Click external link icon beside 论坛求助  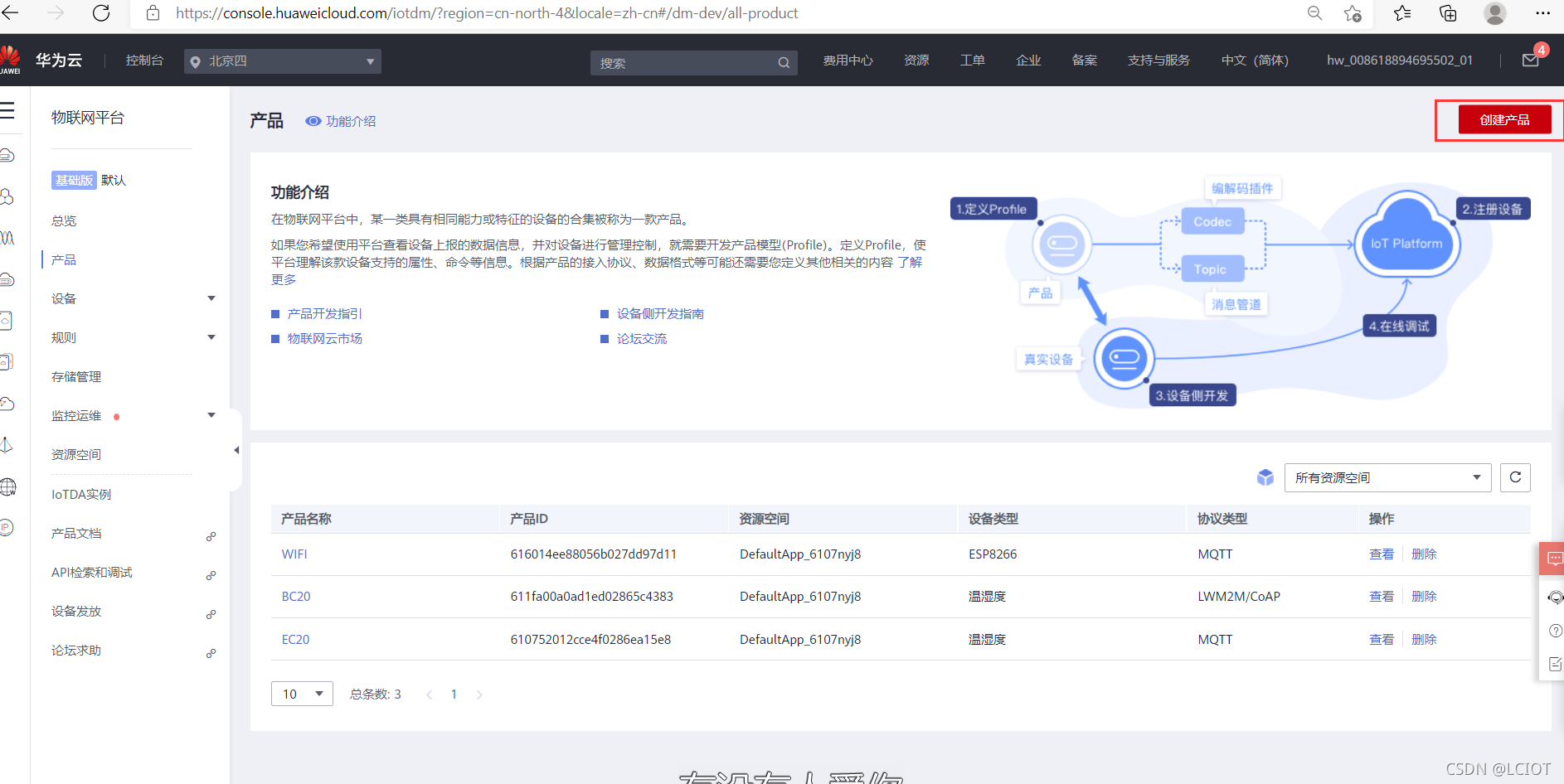click(211, 653)
